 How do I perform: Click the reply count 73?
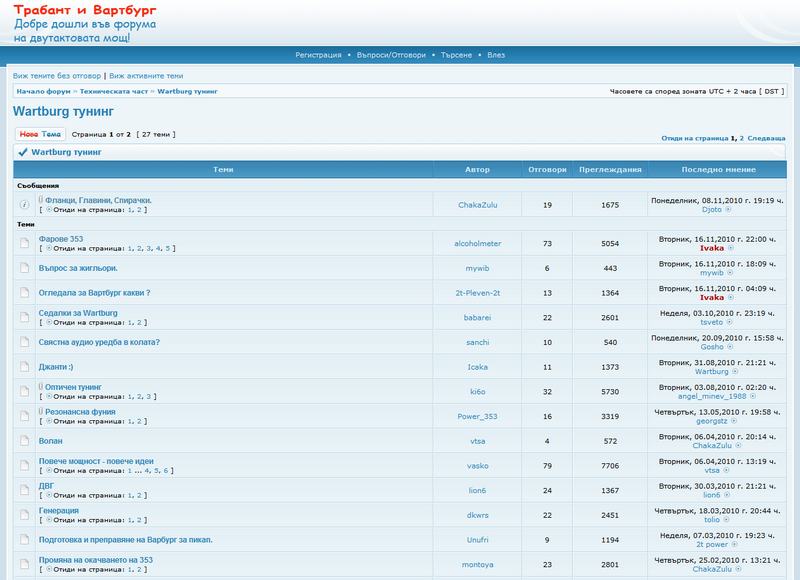coord(547,243)
